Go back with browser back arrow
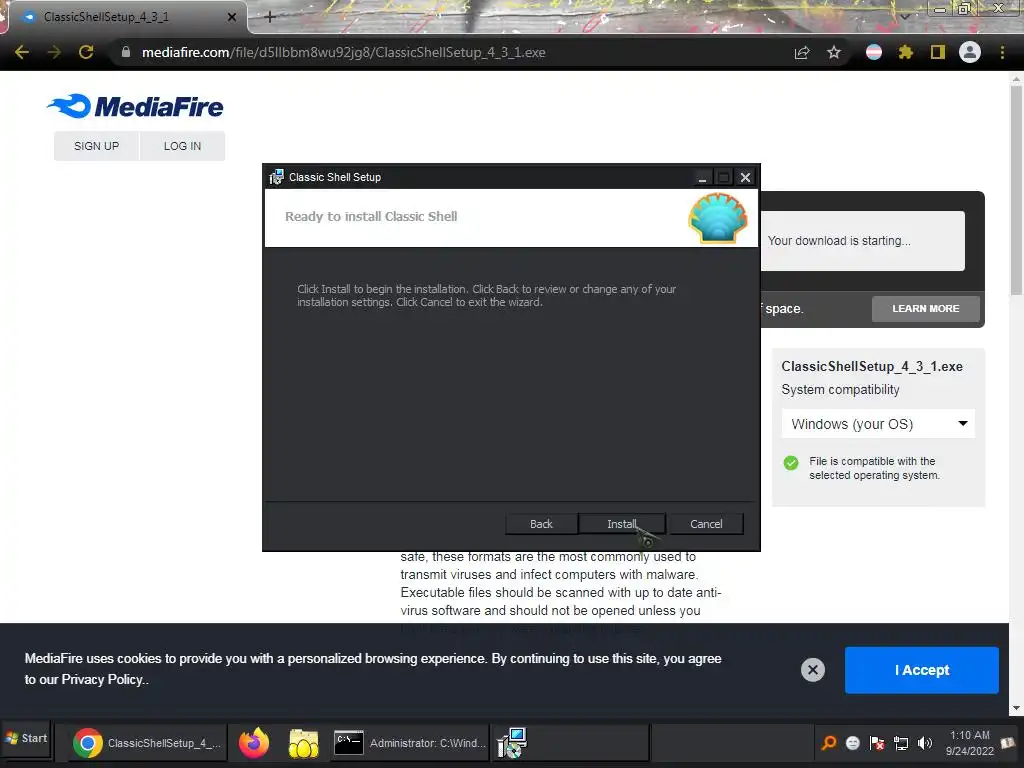The height and width of the screenshot is (768, 1024). coord(22,52)
